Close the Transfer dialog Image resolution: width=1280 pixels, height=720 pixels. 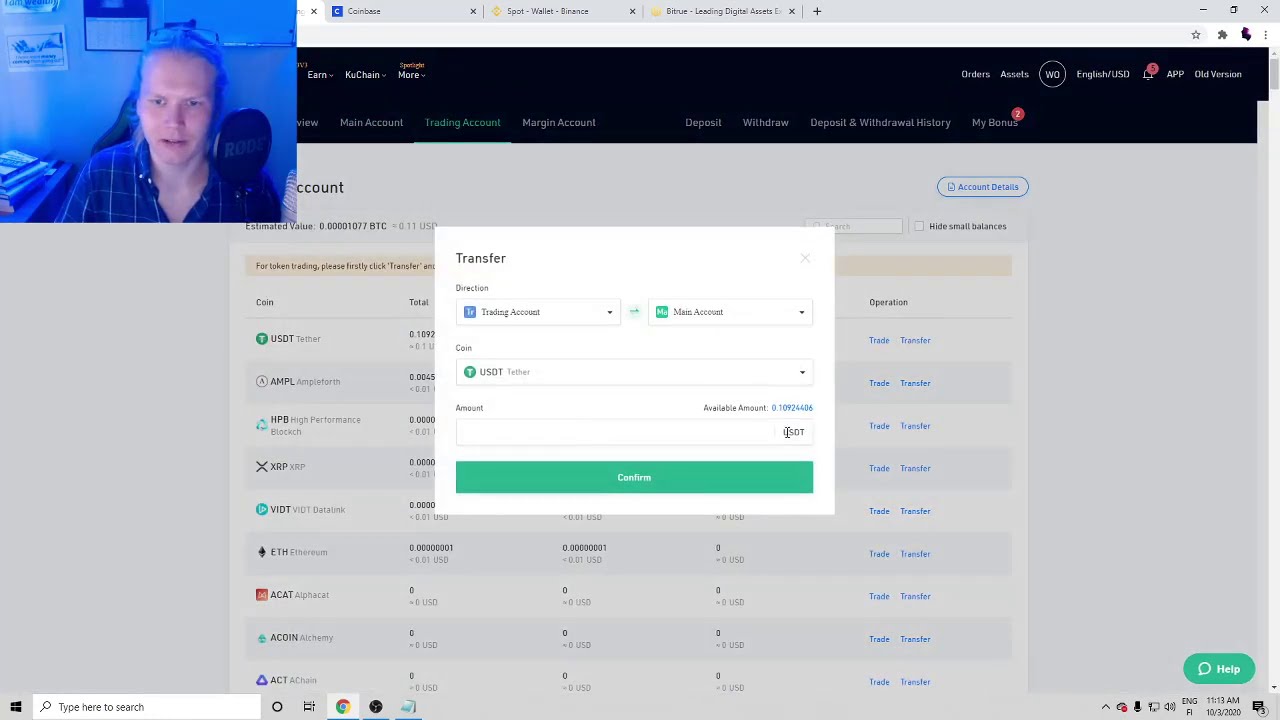(x=805, y=258)
